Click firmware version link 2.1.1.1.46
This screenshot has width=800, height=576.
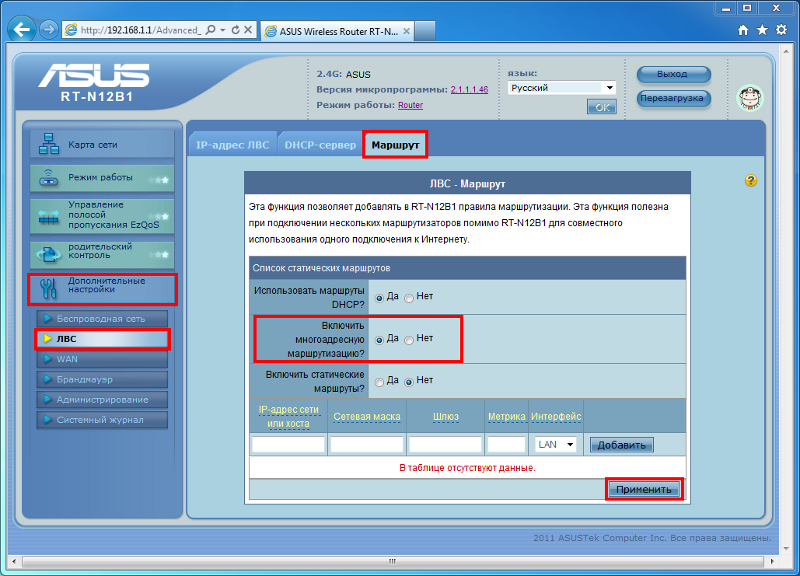coord(469,90)
